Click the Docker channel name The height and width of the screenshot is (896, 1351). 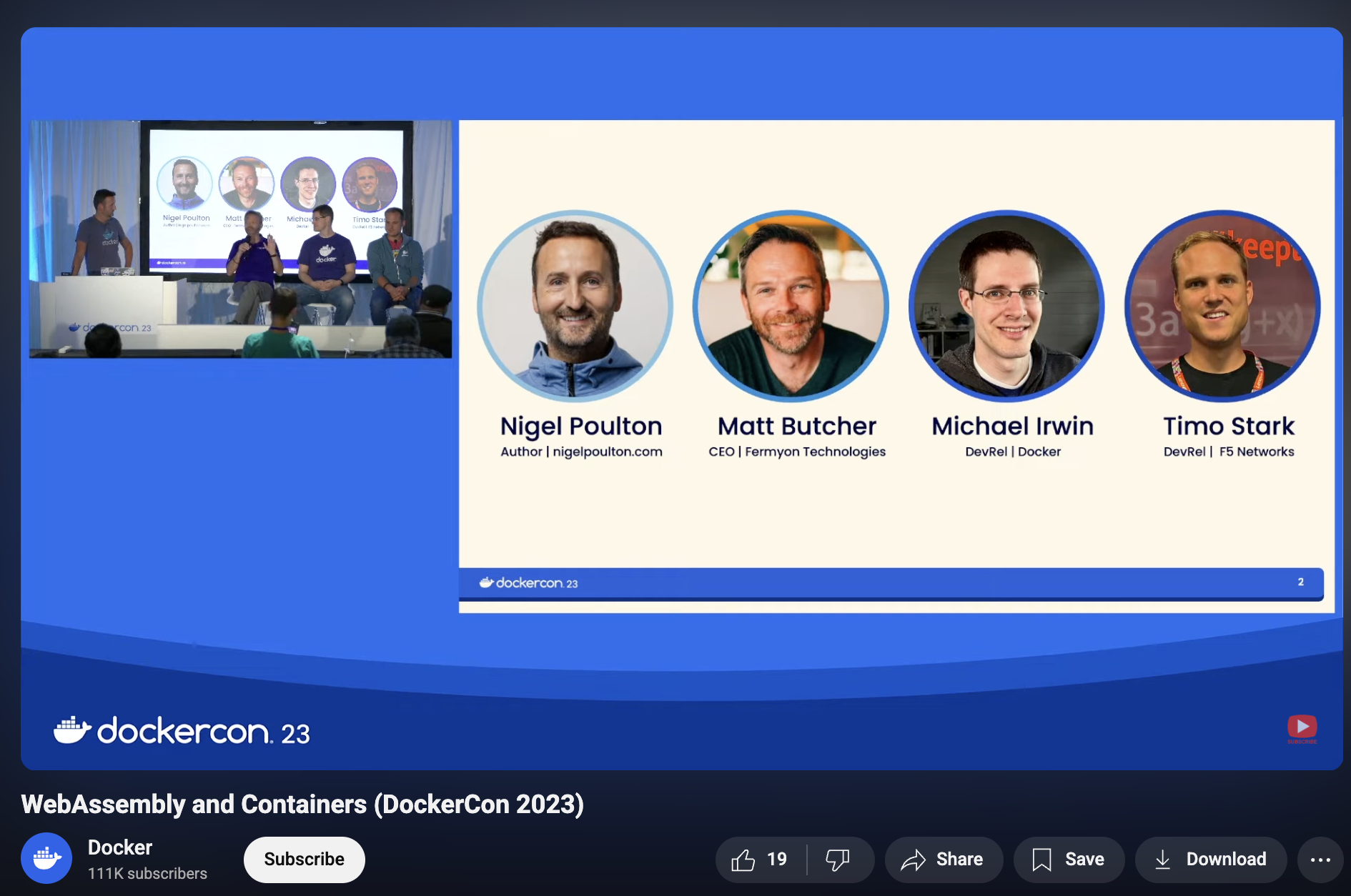pyautogui.click(x=120, y=847)
